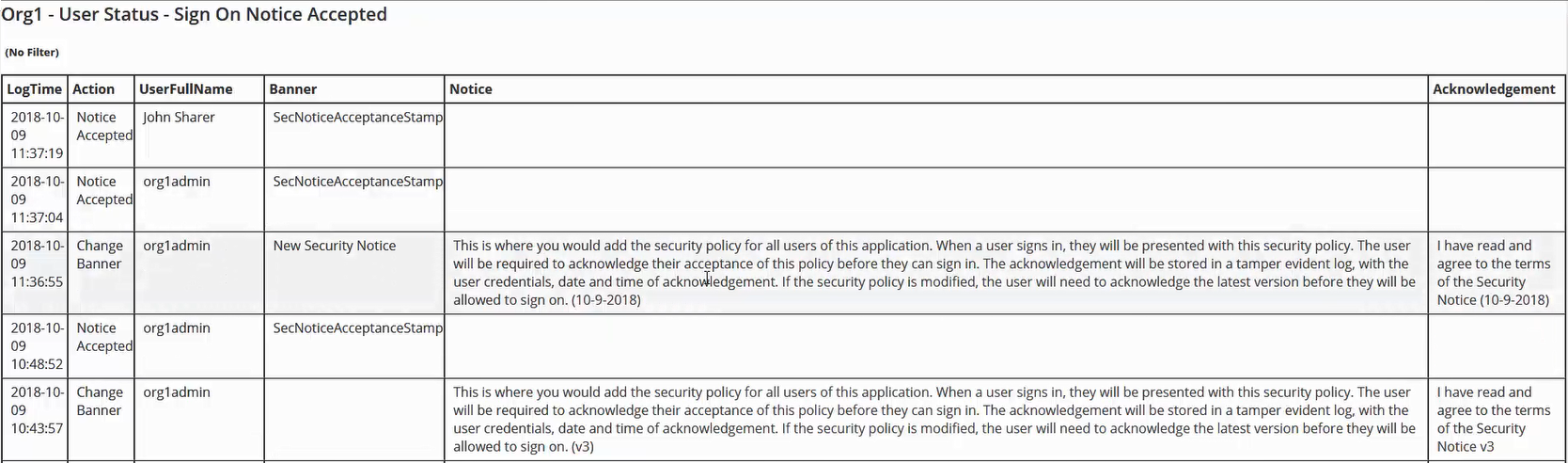The image size is (1568, 463).
Task: Select the log time cell ending 11:36:55
Action: pyautogui.click(x=37, y=263)
